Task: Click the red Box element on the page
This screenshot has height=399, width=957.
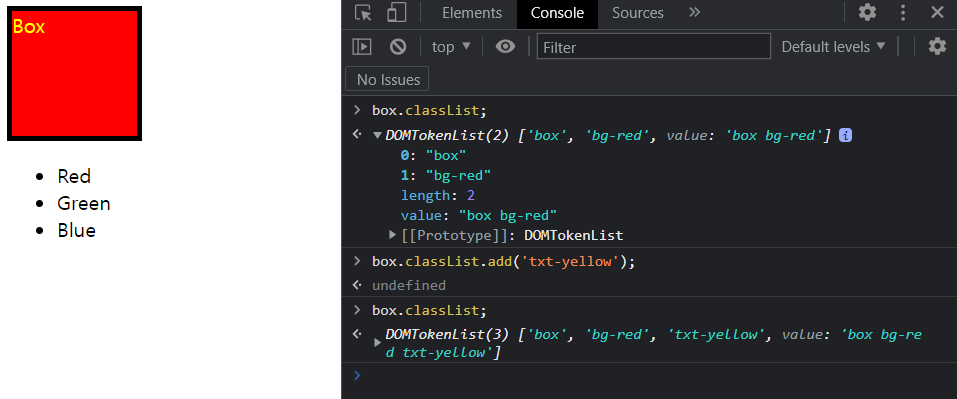Action: click(x=74, y=74)
